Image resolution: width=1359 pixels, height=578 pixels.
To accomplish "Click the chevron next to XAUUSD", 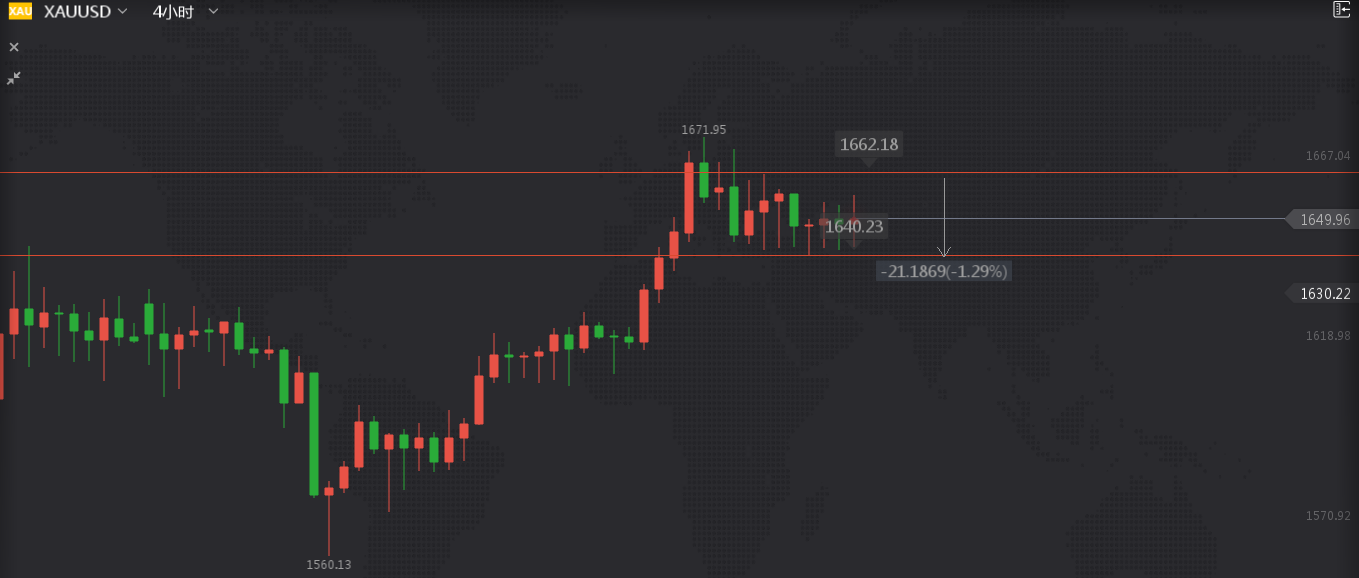I will 122,11.
